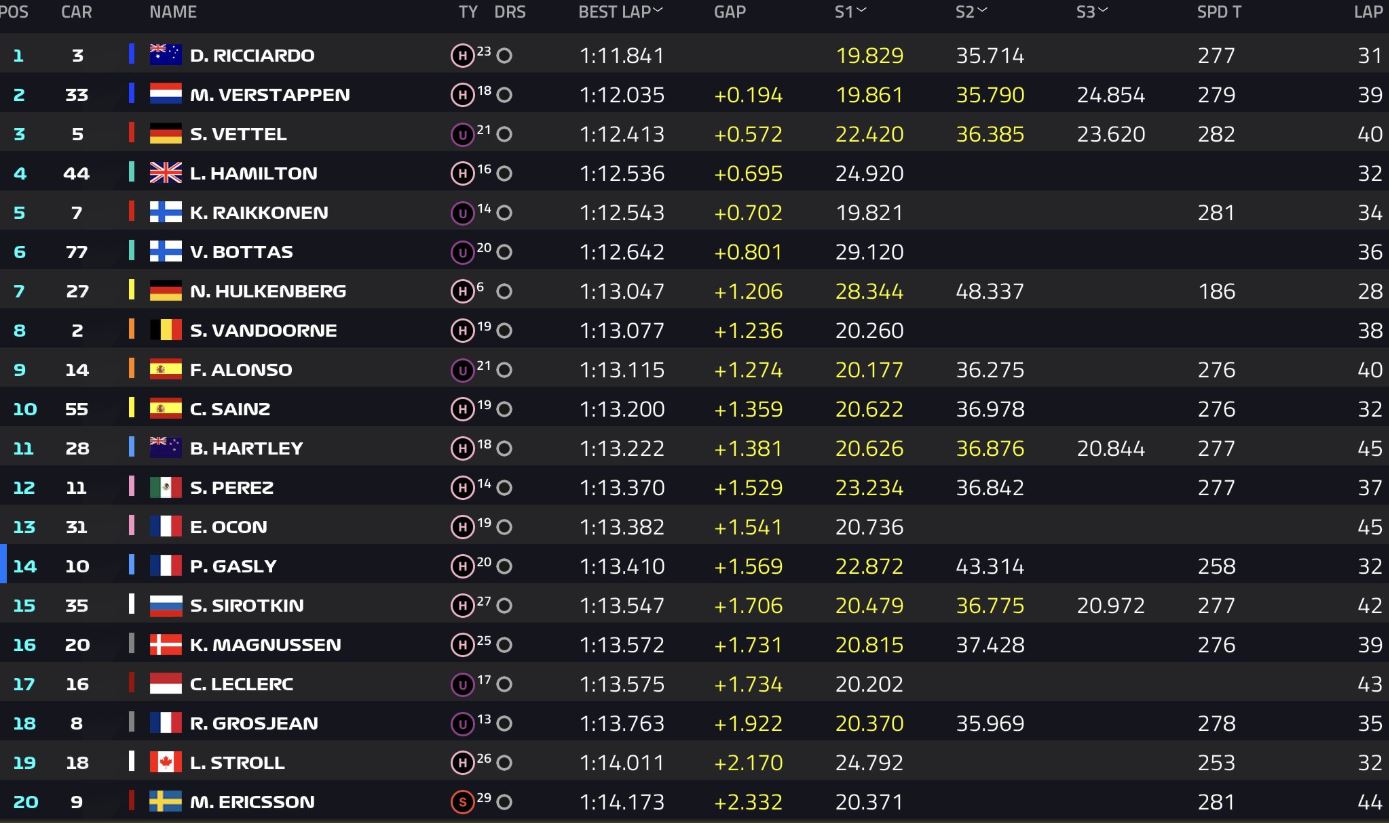Click Verstappen's hypersoft tyre icon

pyautogui.click(x=462, y=95)
